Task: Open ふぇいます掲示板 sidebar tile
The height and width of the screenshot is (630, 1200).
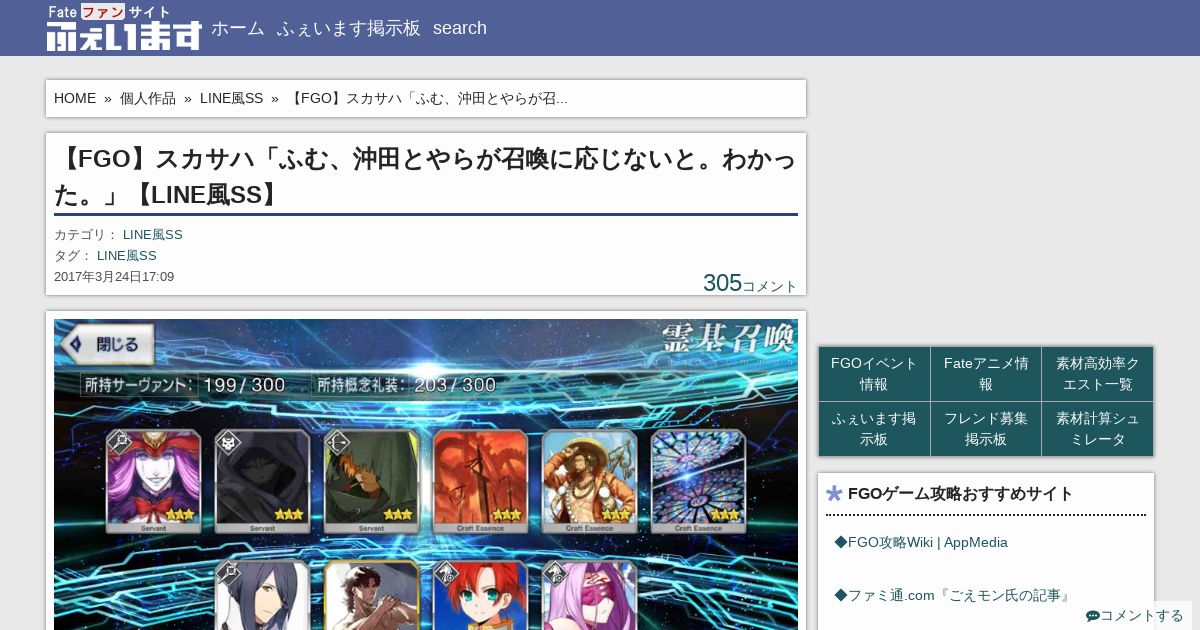Action: [x=874, y=429]
